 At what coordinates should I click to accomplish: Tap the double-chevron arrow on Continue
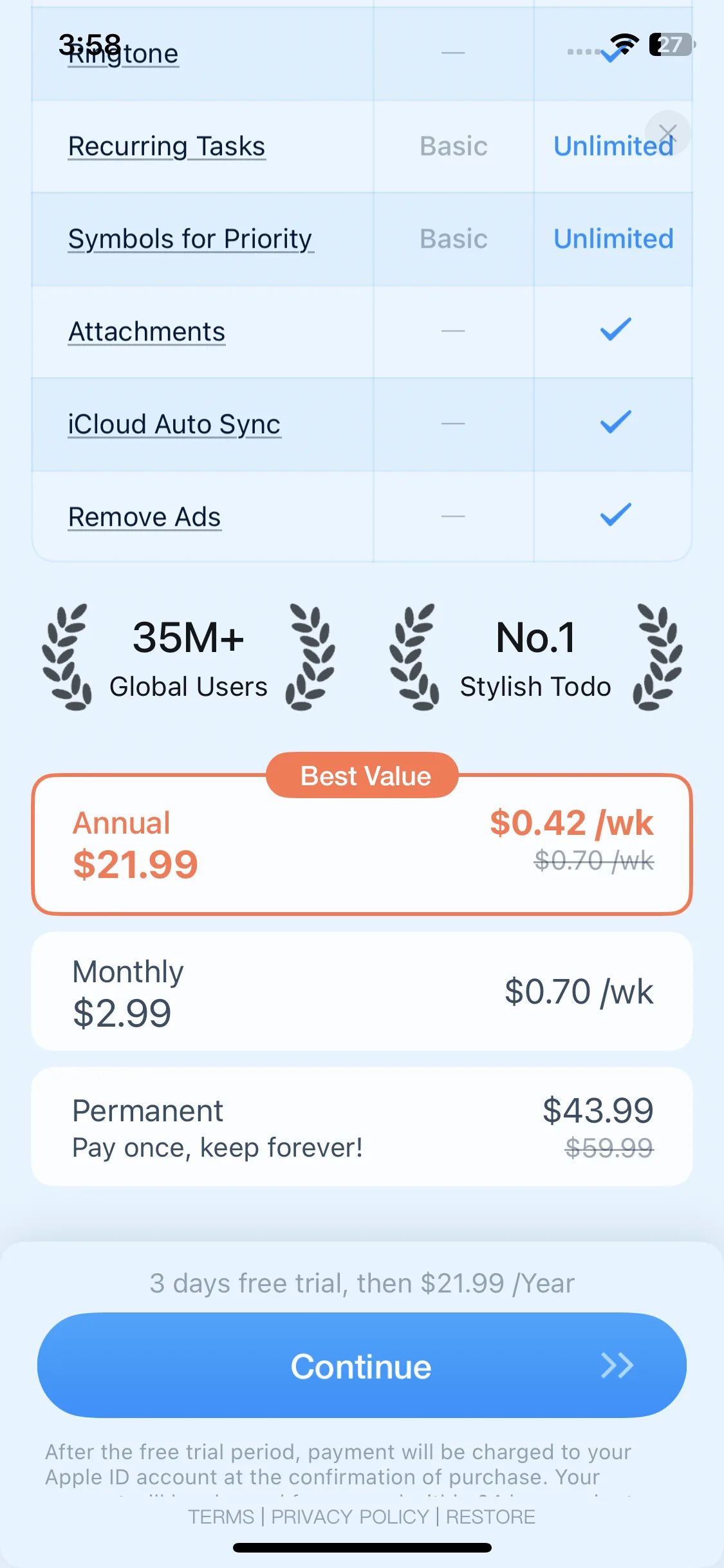[x=617, y=1366]
